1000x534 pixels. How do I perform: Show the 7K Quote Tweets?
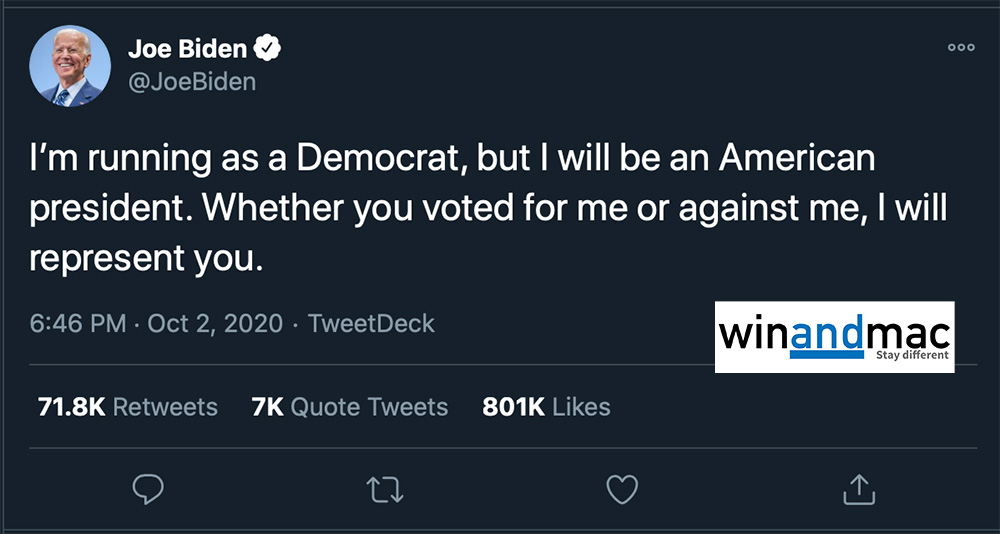click(x=350, y=407)
